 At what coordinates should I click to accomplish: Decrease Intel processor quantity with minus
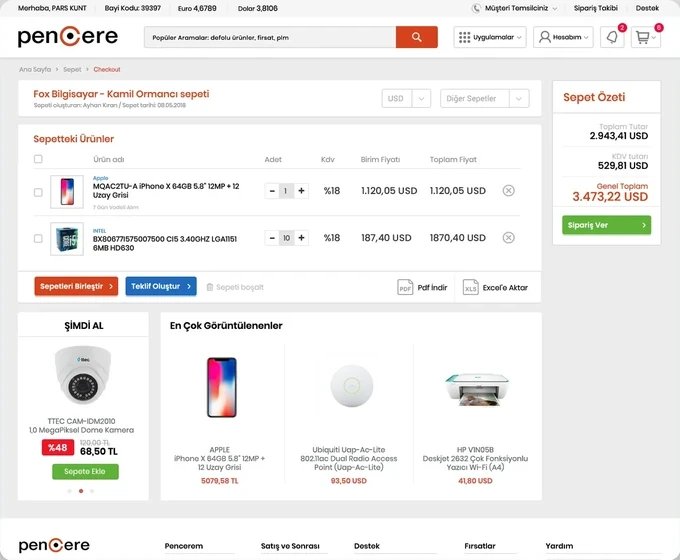(272, 238)
